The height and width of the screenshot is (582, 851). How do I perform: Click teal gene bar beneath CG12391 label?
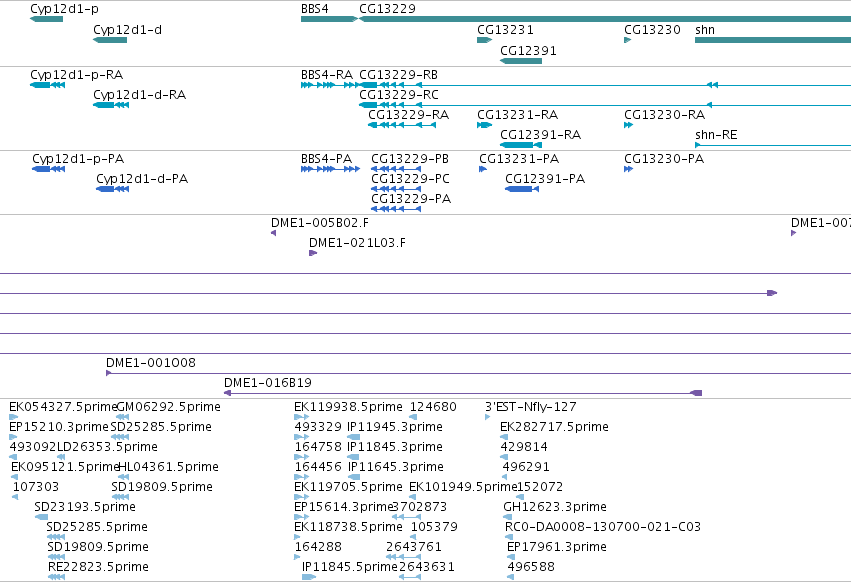(x=521, y=61)
